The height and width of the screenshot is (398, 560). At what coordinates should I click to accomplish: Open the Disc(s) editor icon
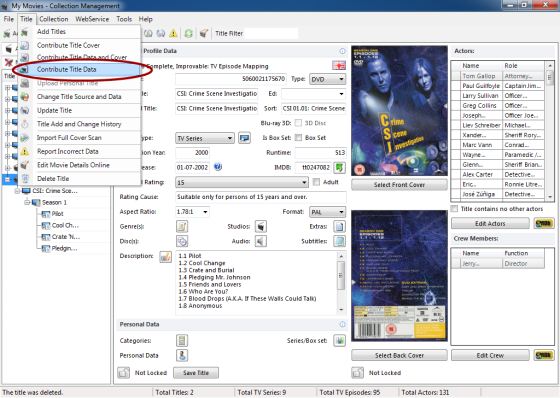182,241
